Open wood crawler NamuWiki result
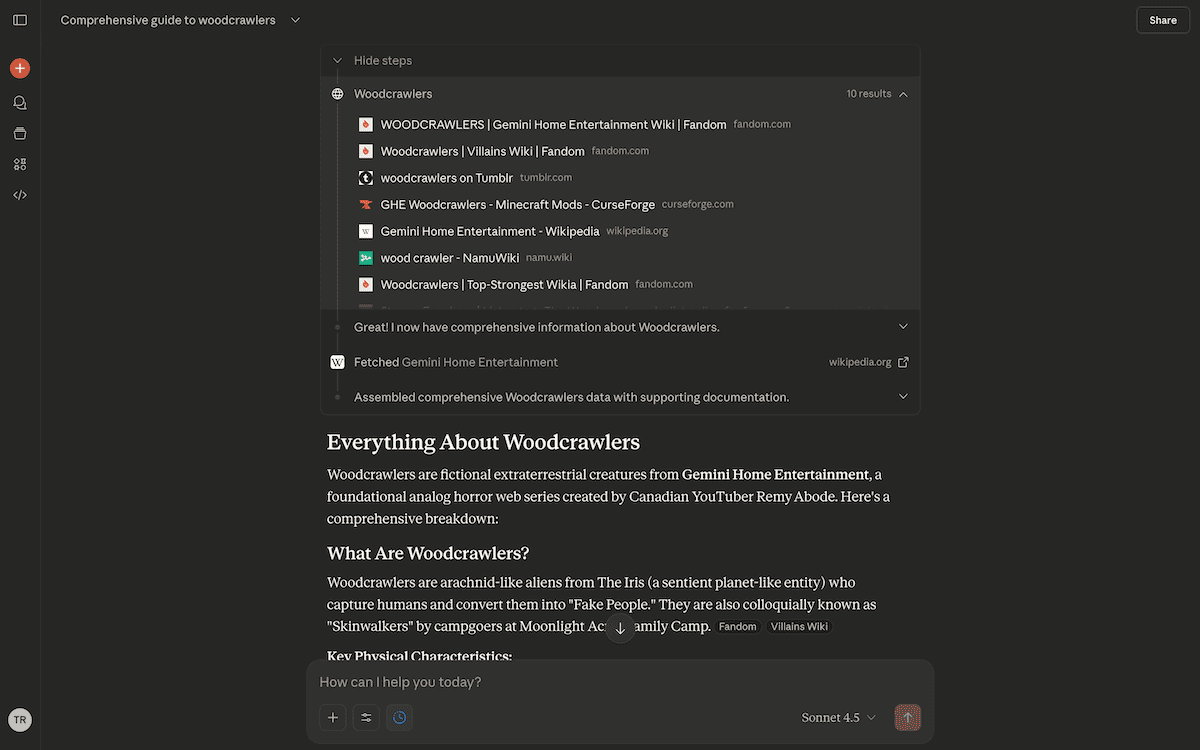The image size is (1200, 750). (450, 258)
